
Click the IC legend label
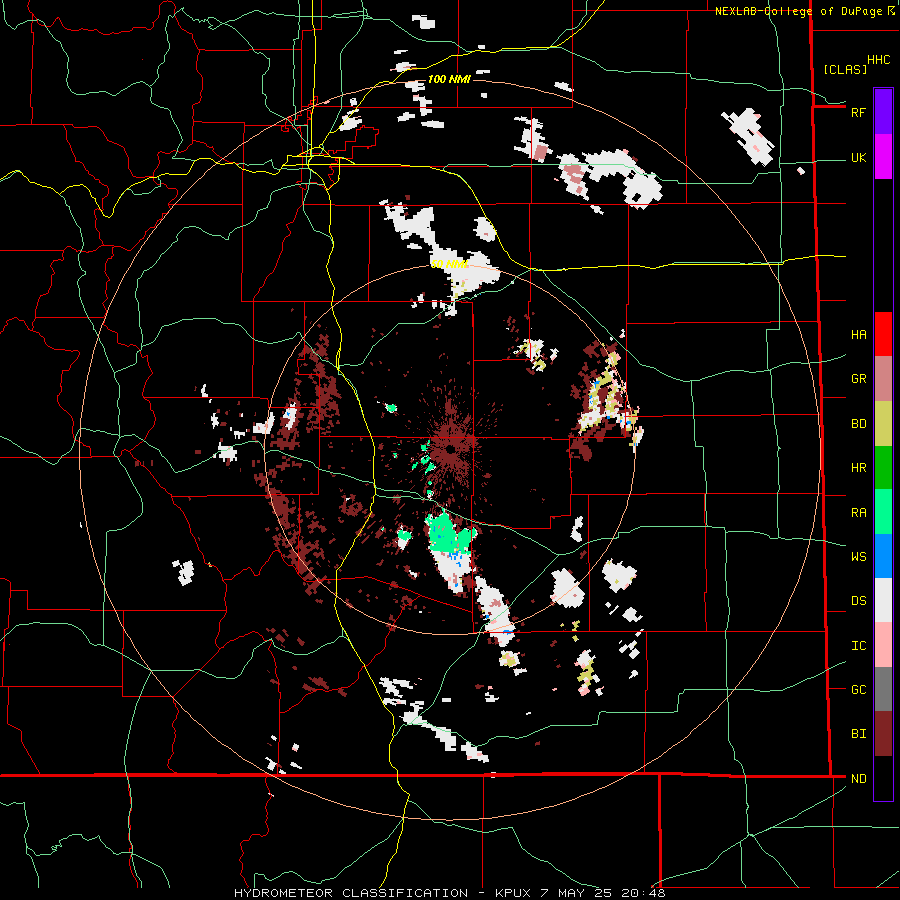pos(858,646)
